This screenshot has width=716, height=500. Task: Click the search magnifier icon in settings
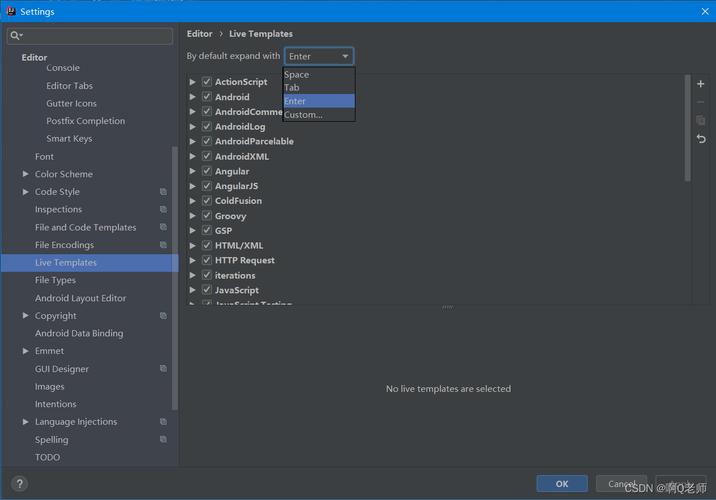[15, 36]
